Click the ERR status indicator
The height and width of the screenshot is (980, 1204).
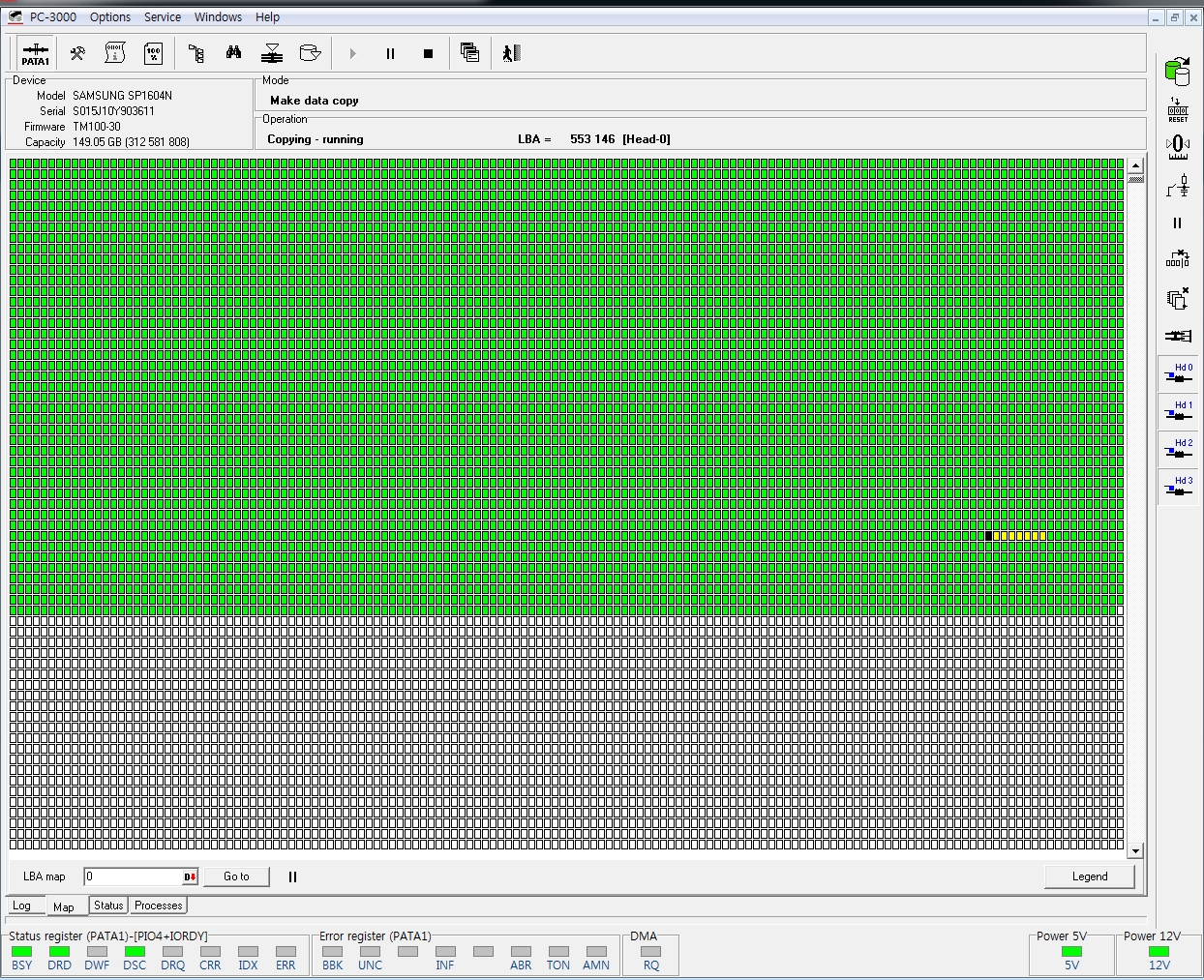pyautogui.click(x=286, y=952)
